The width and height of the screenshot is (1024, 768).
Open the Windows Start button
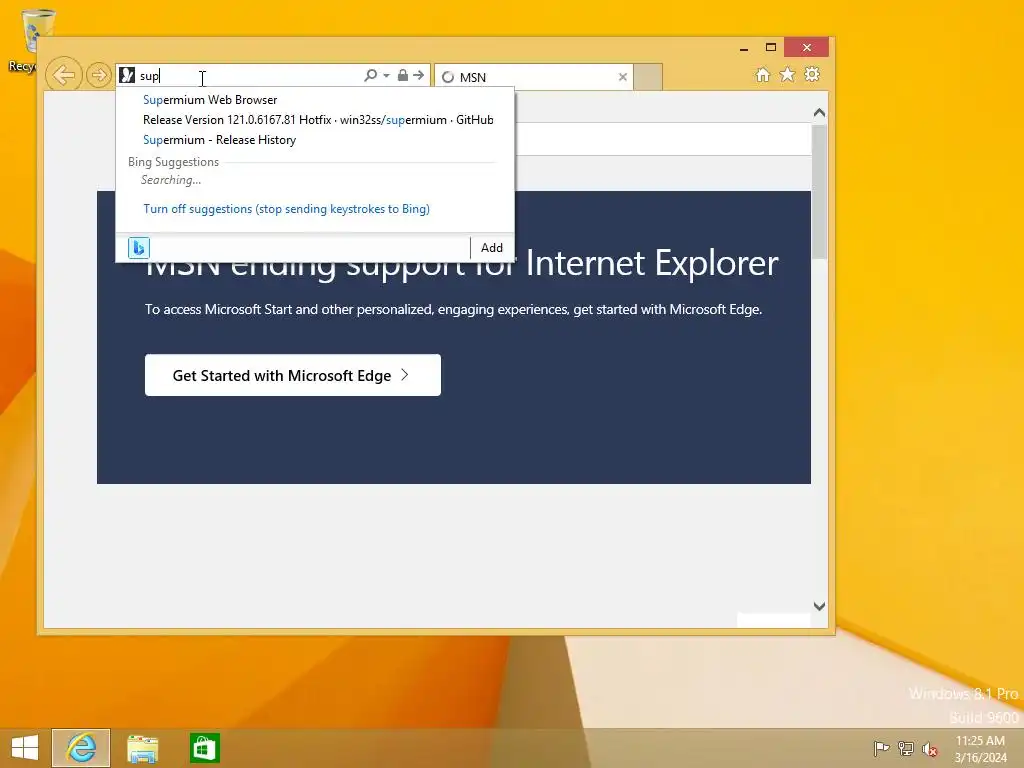click(x=25, y=748)
